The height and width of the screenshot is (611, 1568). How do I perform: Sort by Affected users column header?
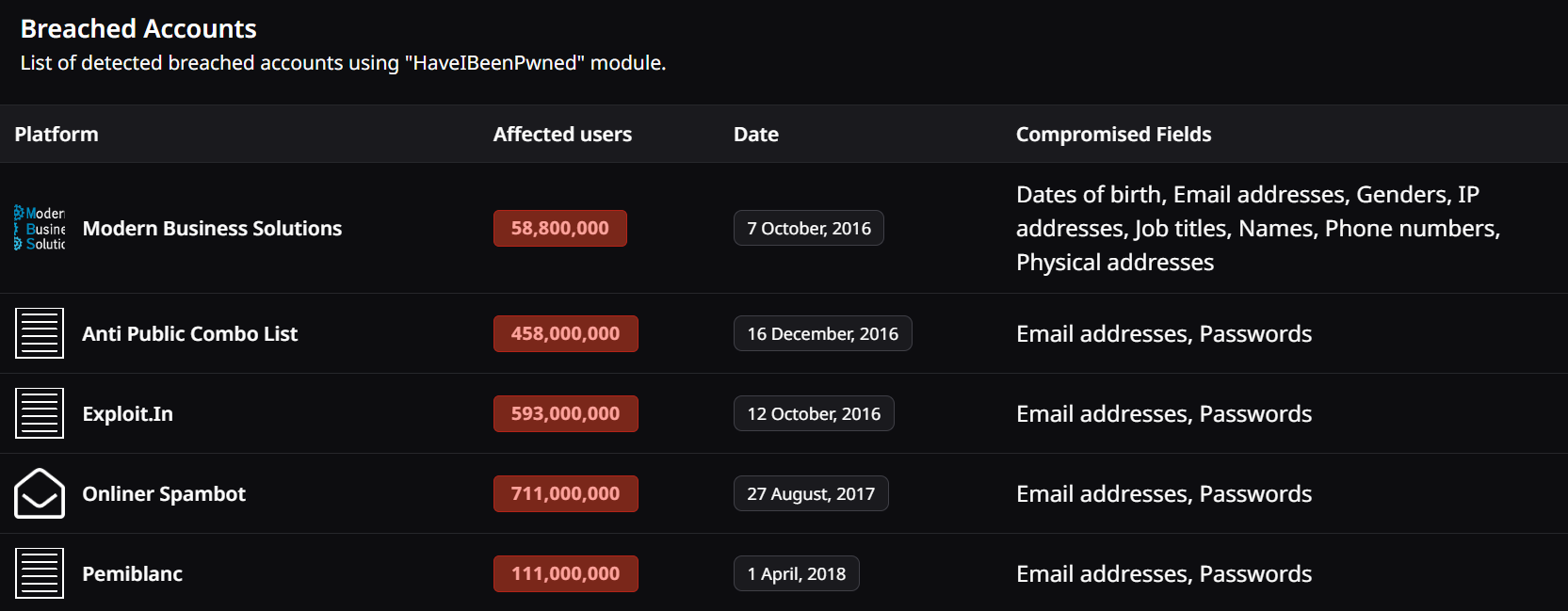pyautogui.click(x=562, y=135)
